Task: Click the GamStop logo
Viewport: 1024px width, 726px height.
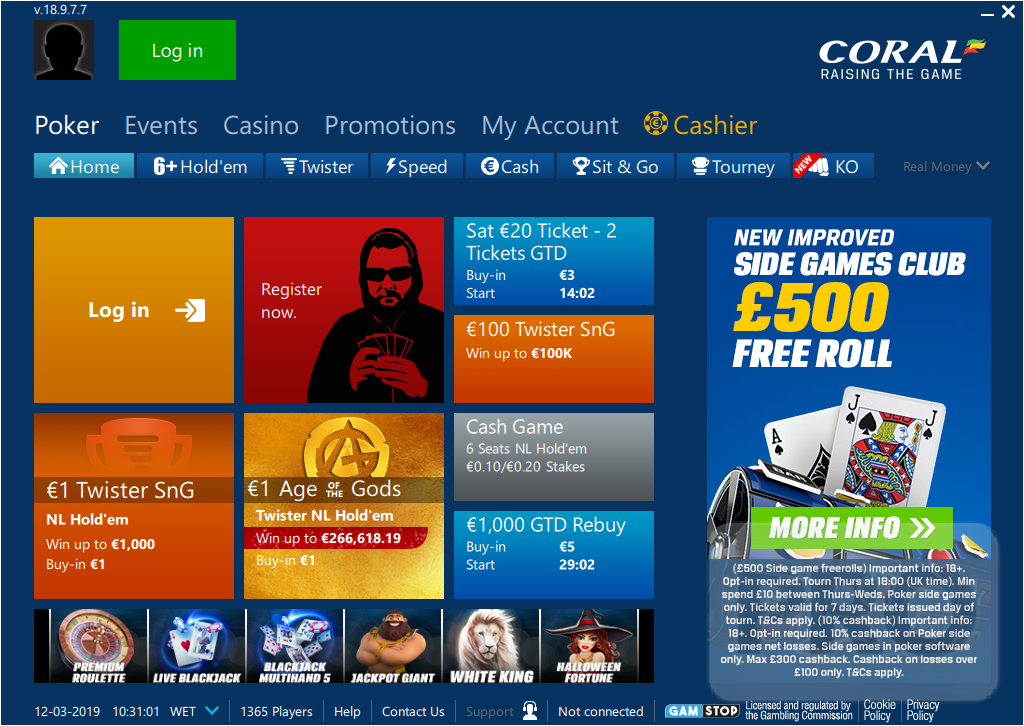Action: (x=702, y=711)
